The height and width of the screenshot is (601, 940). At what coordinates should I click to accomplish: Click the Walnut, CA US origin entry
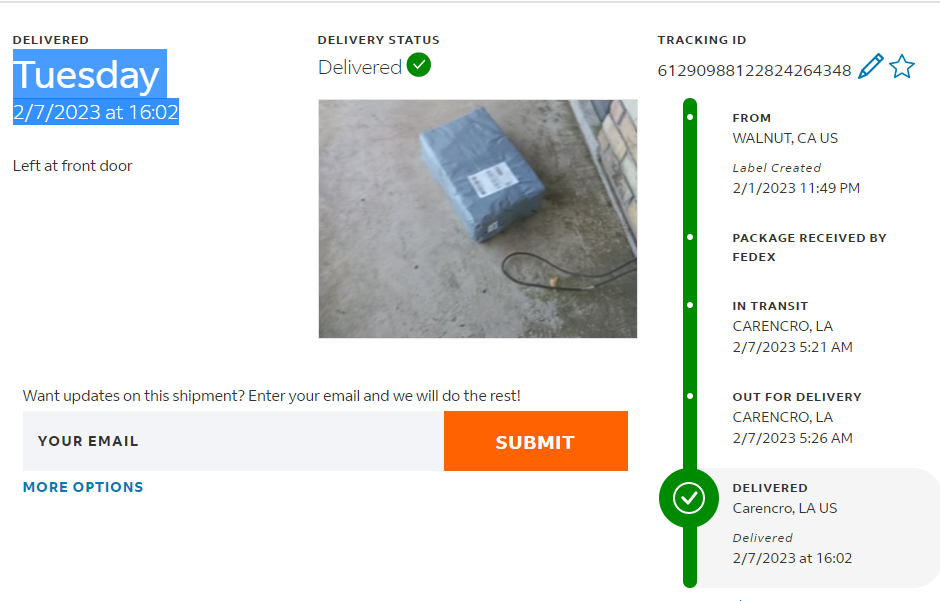[785, 138]
